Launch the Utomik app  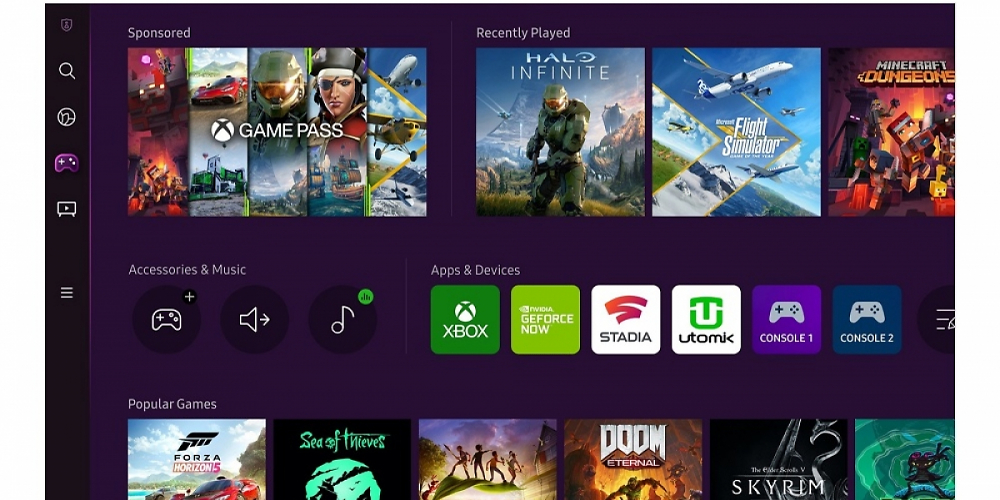(706, 320)
